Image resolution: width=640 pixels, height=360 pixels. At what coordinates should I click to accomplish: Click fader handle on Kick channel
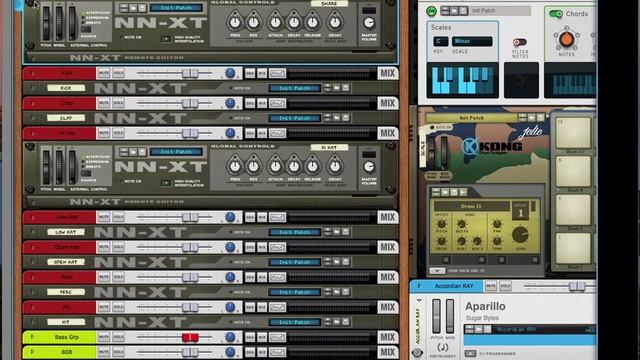point(190,73)
